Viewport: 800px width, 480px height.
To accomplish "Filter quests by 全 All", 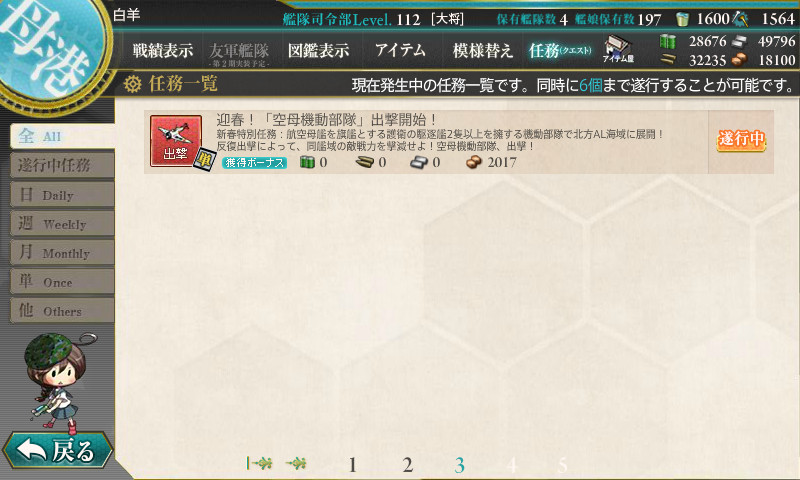I will point(62,136).
